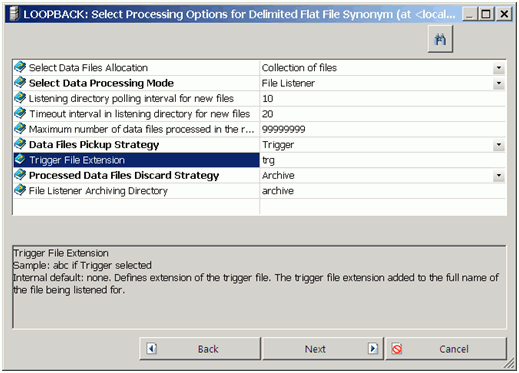The image size is (519, 373).
Task: Click book icon beside Trigger File Extension
Action: [x=20, y=159]
